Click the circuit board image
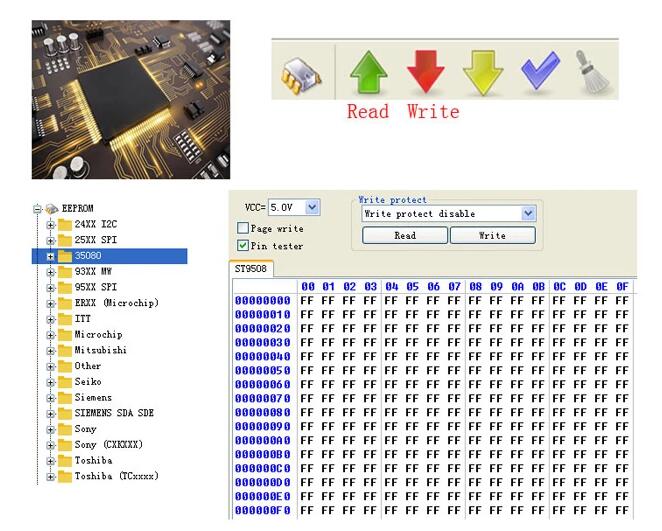662x531 pixels. (x=131, y=100)
